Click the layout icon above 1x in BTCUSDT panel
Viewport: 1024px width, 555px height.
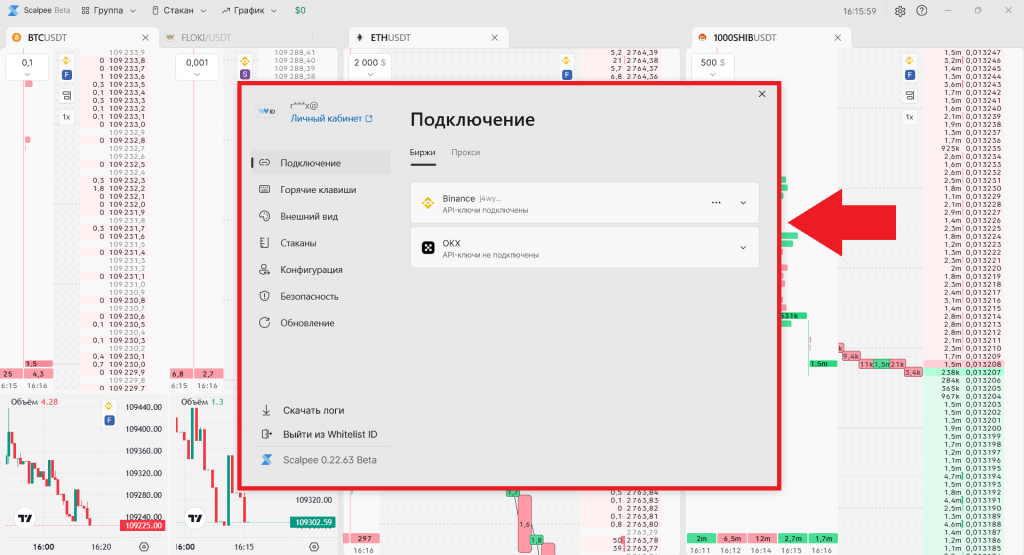(66, 95)
